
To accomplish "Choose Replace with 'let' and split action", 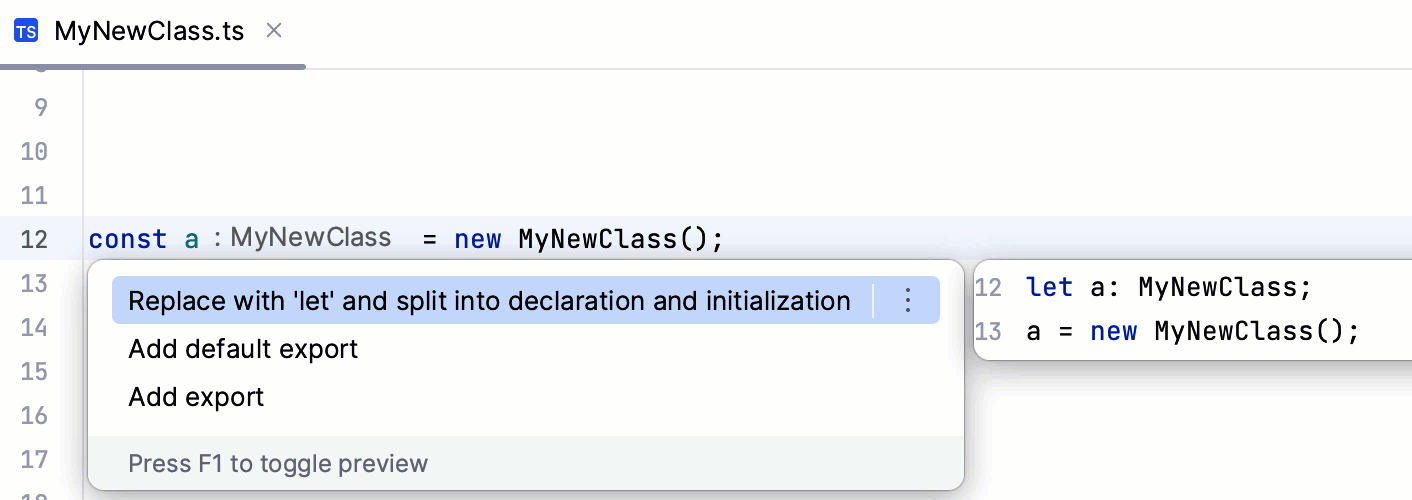I will pos(489,300).
